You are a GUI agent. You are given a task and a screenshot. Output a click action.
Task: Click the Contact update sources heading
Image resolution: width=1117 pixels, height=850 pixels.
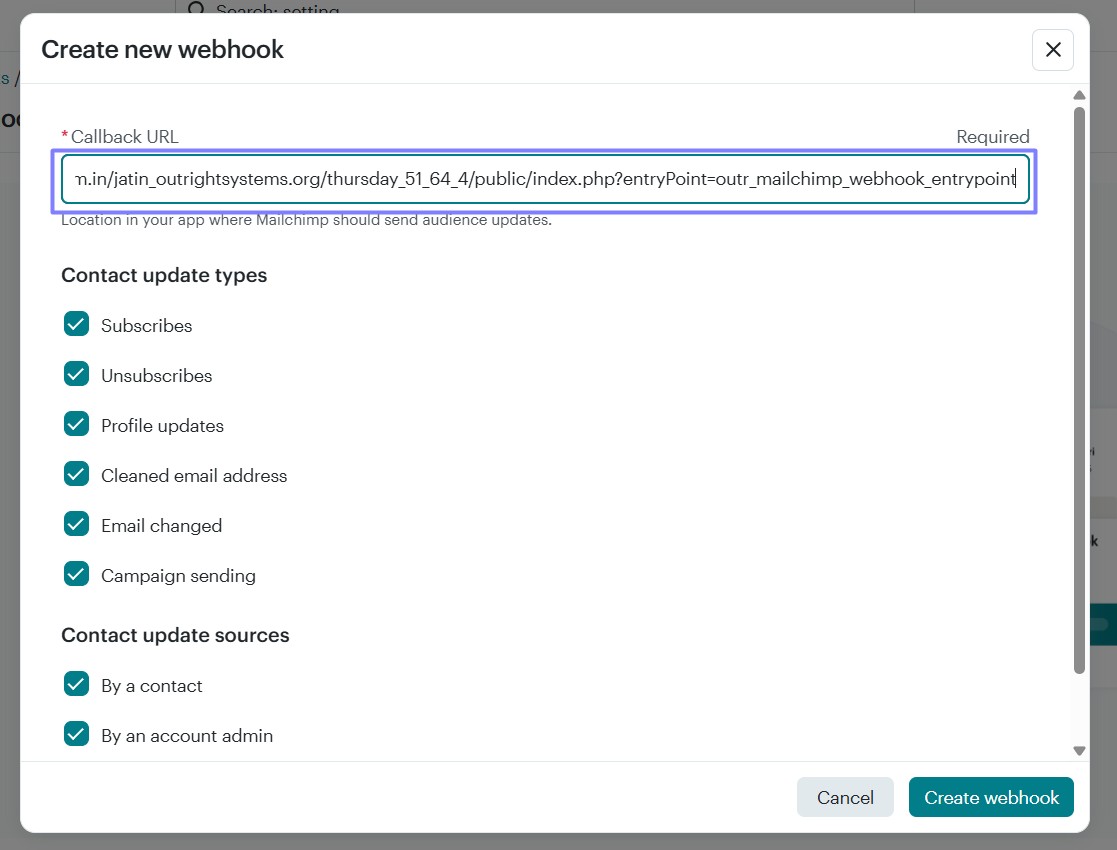pyautogui.click(x=175, y=635)
